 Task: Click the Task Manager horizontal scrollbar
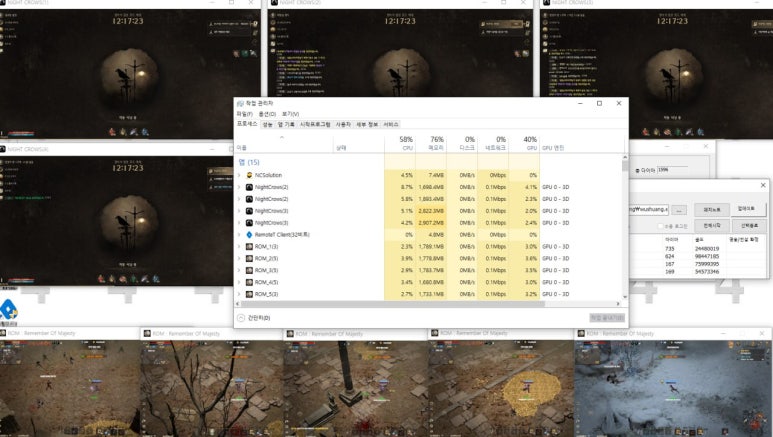click(x=427, y=304)
